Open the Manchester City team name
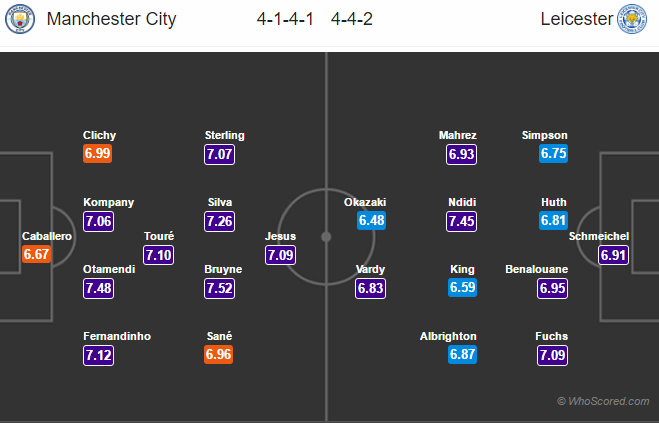Image resolution: width=659 pixels, height=423 pixels. click(111, 19)
